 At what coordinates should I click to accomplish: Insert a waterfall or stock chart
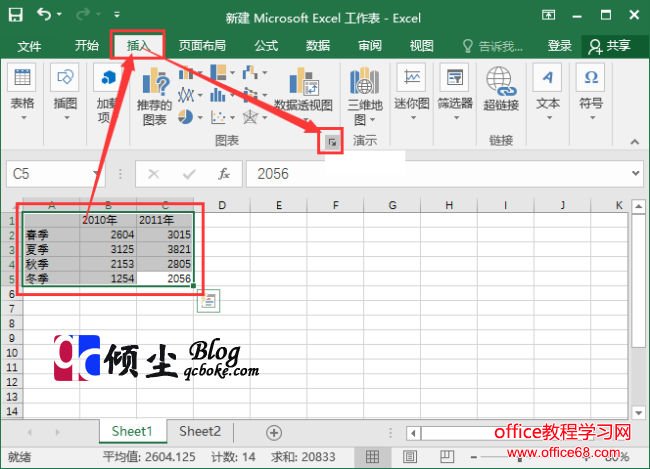pyautogui.click(x=250, y=73)
